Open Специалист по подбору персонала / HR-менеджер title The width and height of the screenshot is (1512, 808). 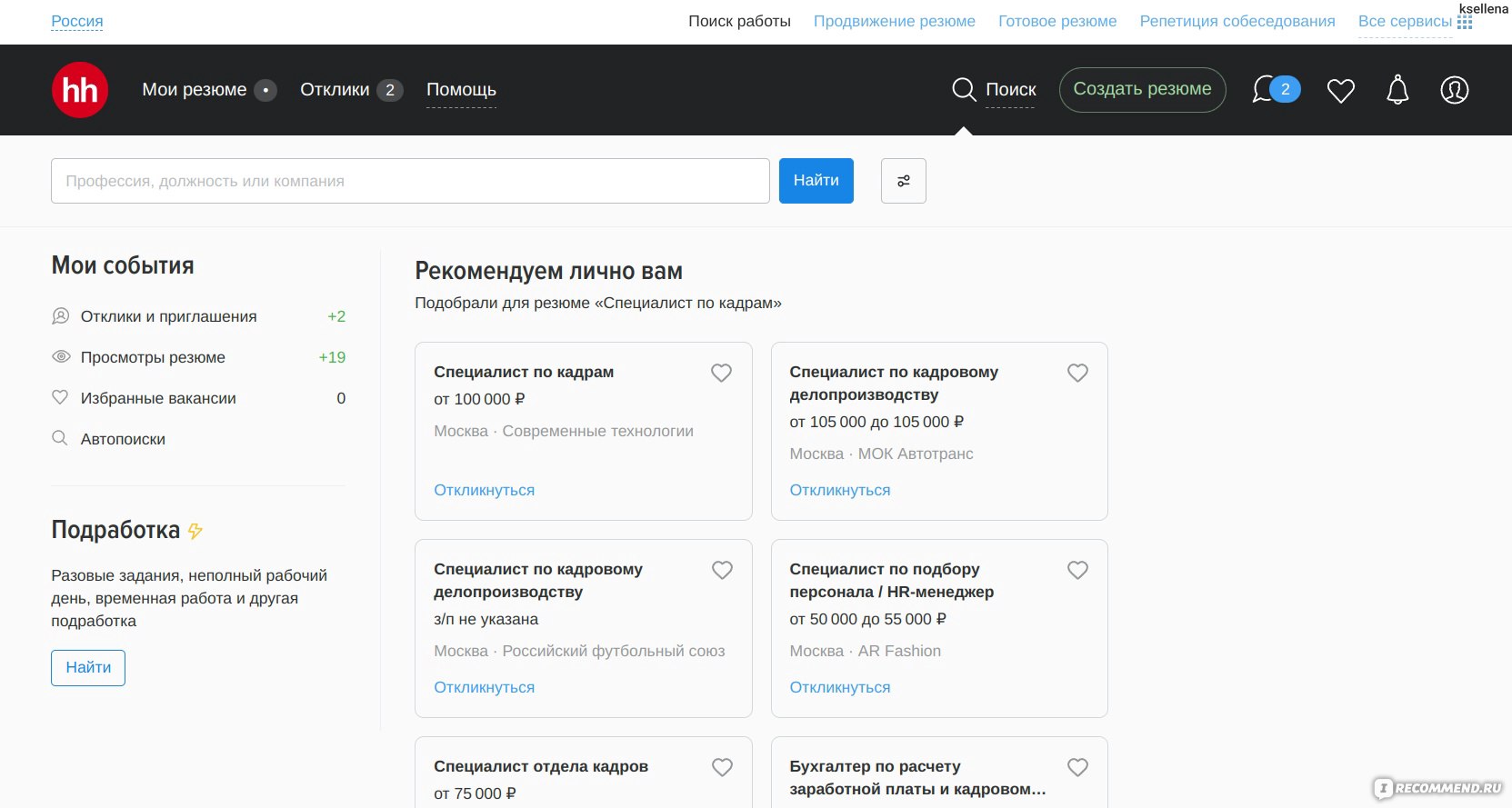(892, 581)
